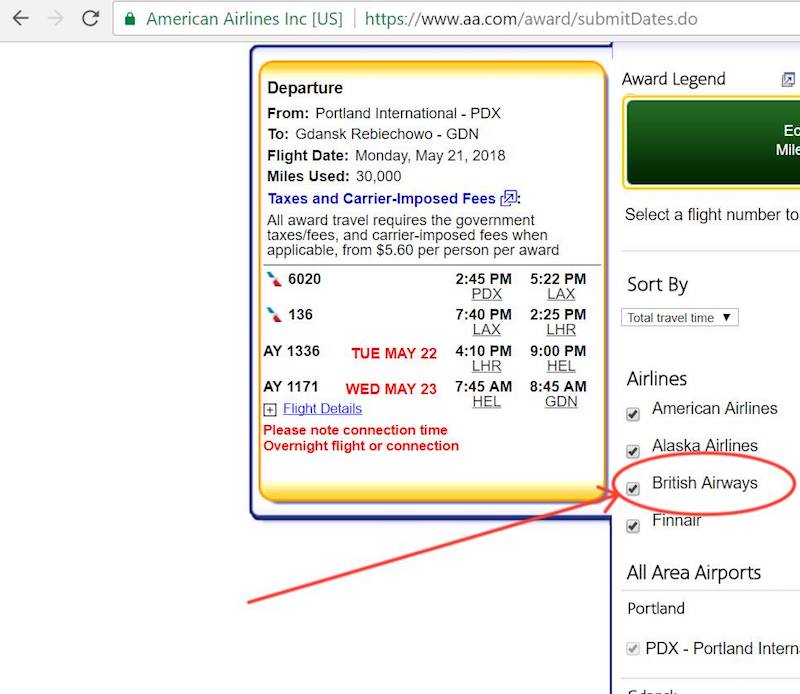The width and height of the screenshot is (800, 694).
Task: Click the LHR airport link under 4:10 PM
Action: point(486,366)
